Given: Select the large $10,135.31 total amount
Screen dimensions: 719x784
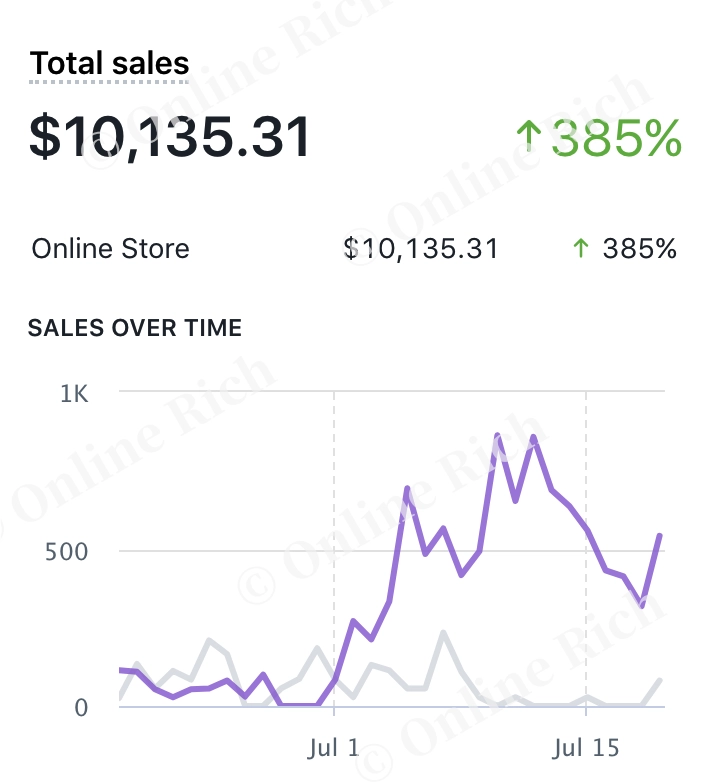Looking at the screenshot, I should point(170,137).
